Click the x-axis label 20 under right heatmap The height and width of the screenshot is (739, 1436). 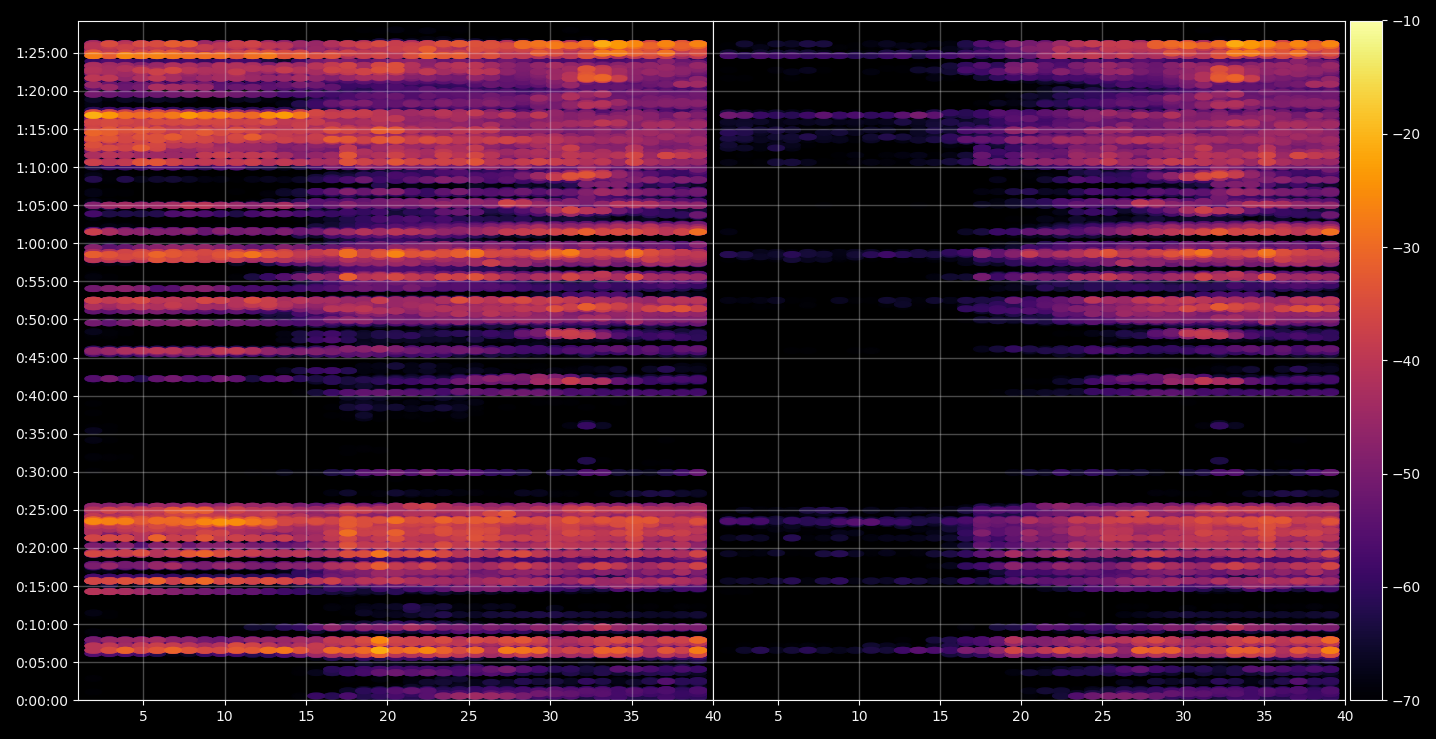point(1020,716)
